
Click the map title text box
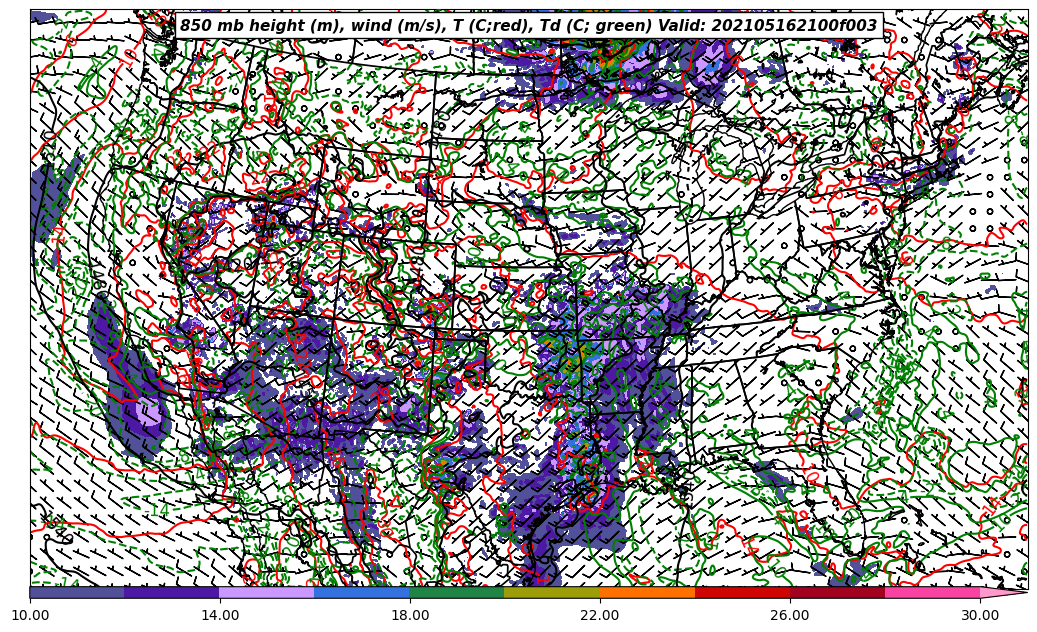pyautogui.click(x=528, y=26)
